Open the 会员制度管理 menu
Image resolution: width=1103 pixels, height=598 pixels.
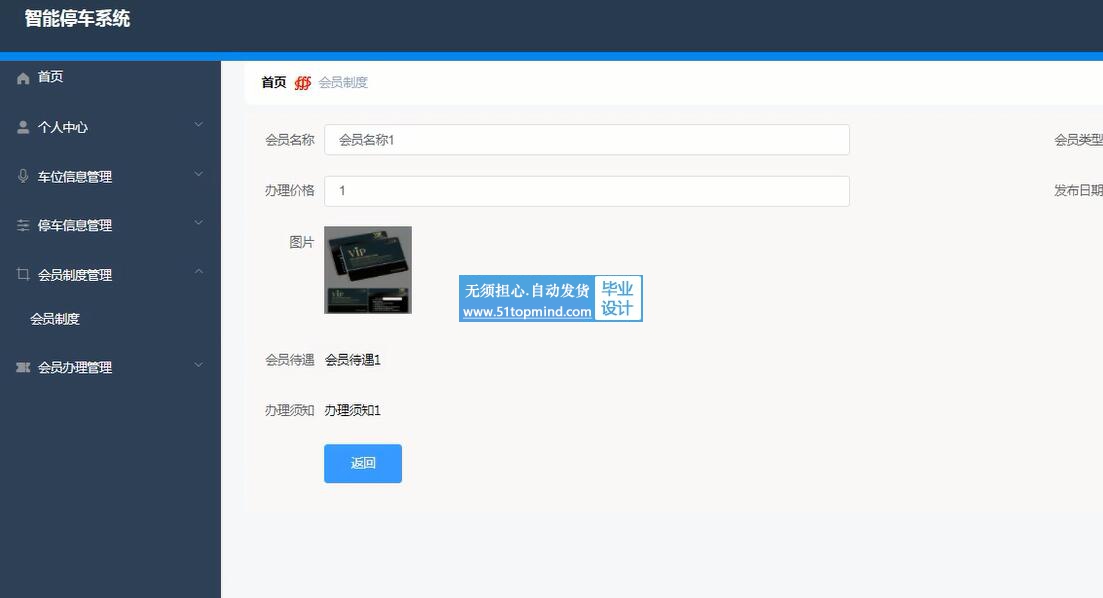click(x=110, y=274)
